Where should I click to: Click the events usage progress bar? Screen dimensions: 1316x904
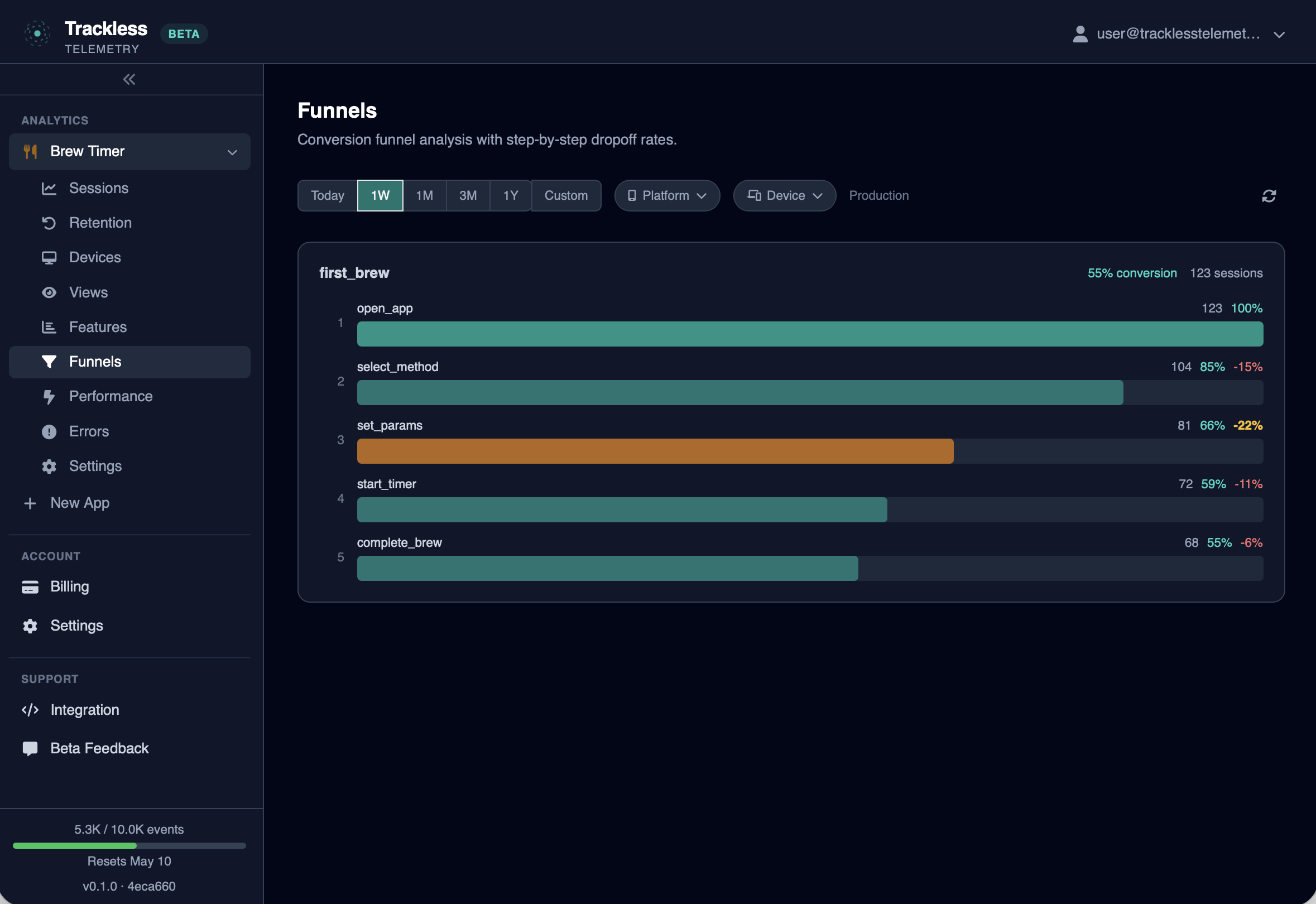[129, 845]
